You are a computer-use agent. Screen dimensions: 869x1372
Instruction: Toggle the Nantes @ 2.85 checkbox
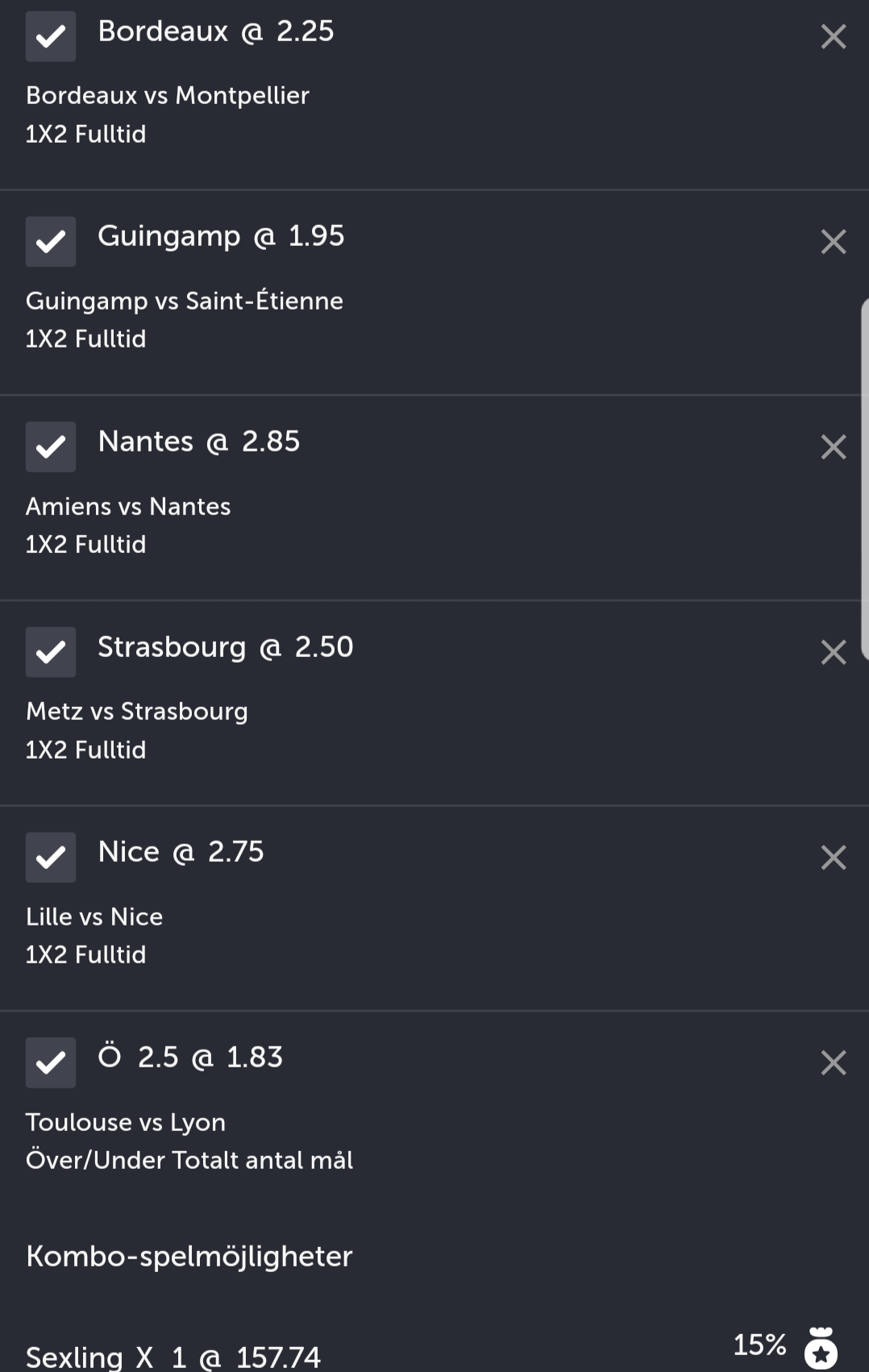(x=51, y=447)
